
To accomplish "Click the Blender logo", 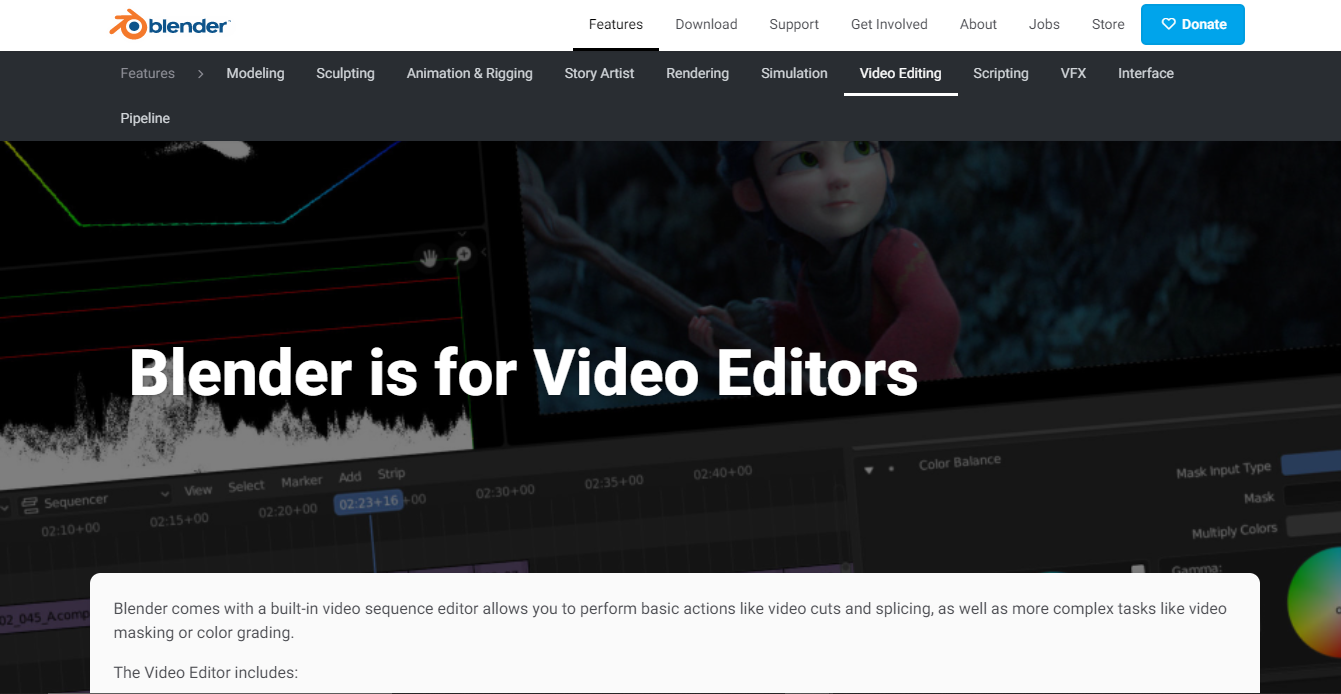I will 169,24.
